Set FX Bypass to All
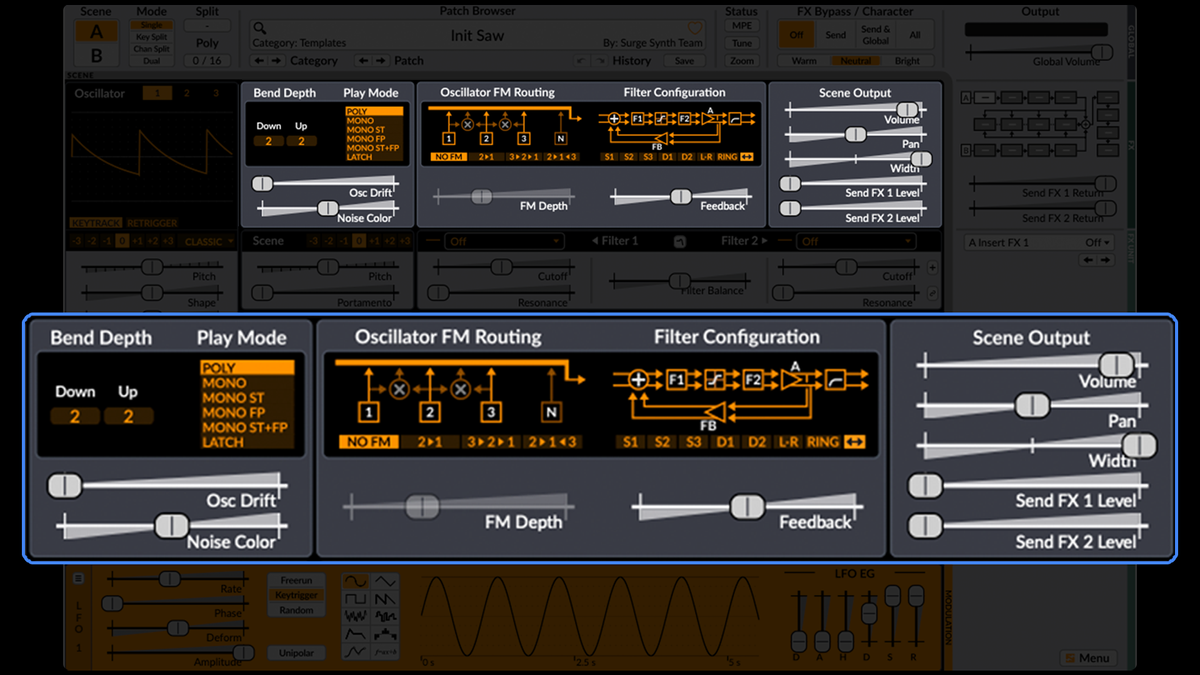This screenshot has height=675, width=1200. 914,34
